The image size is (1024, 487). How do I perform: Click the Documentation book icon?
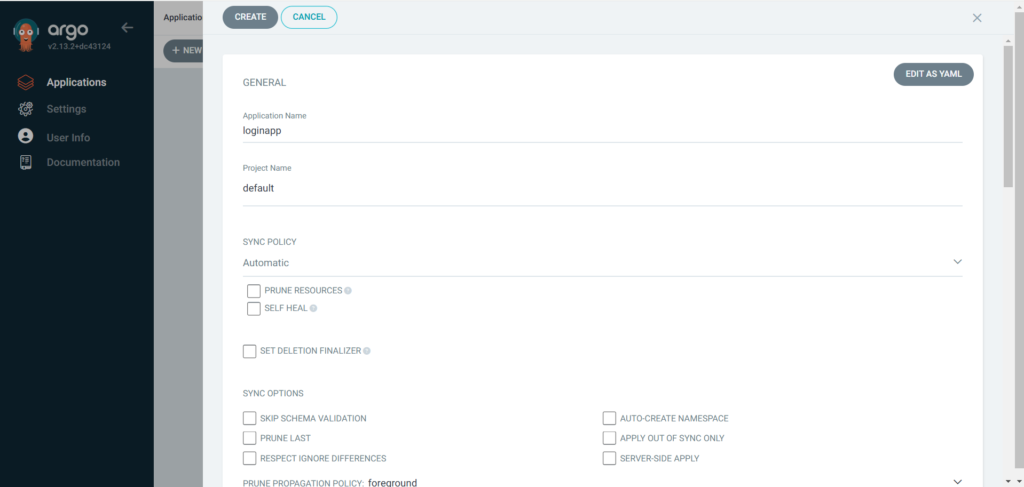click(25, 163)
